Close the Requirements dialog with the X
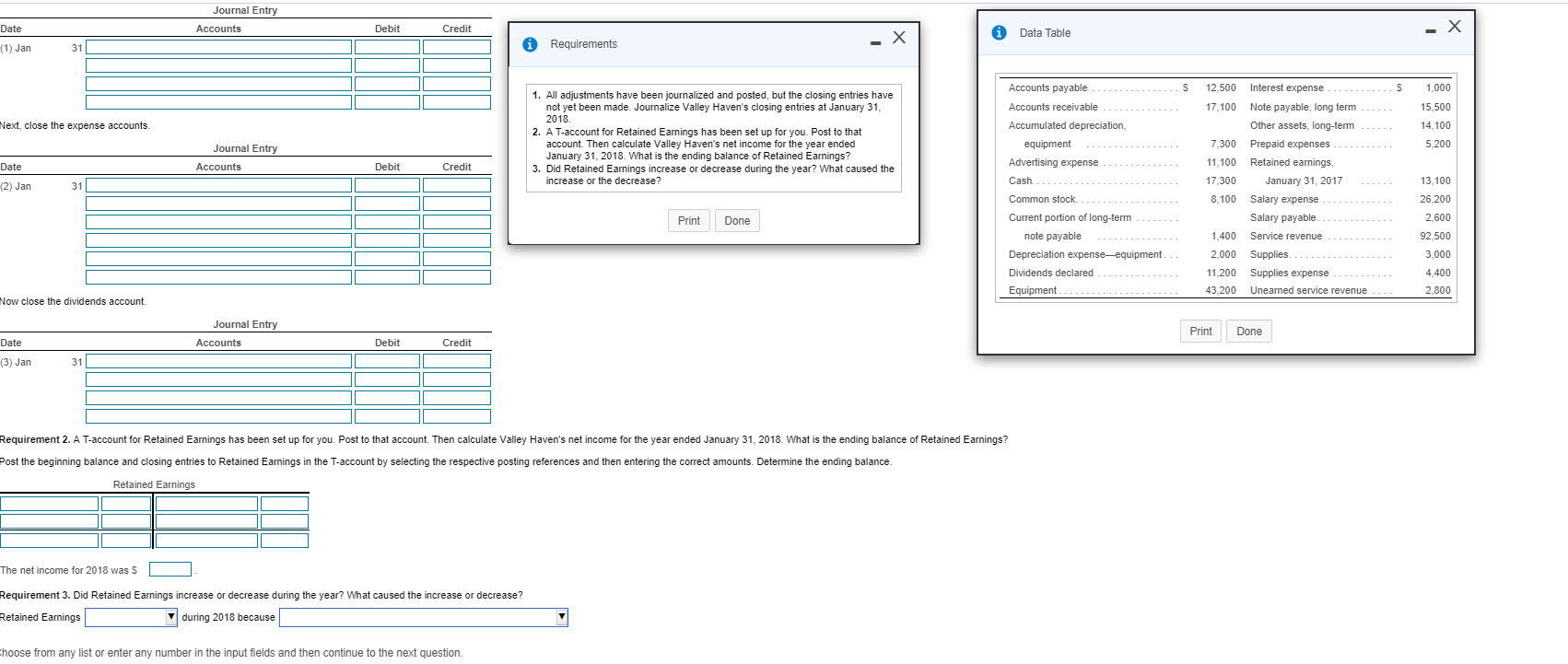Screen dimensions: 1568x664 click(x=899, y=38)
